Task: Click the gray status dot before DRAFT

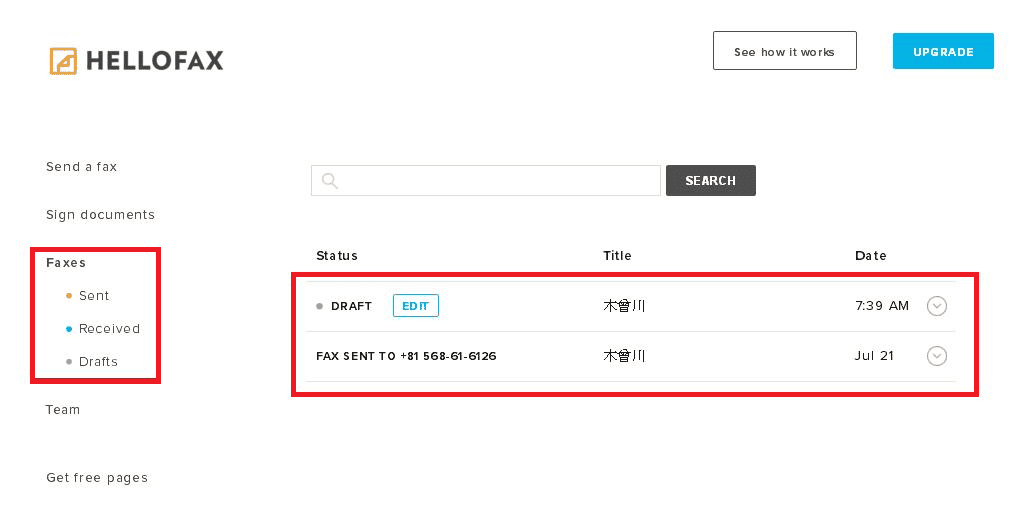Action: (320, 306)
